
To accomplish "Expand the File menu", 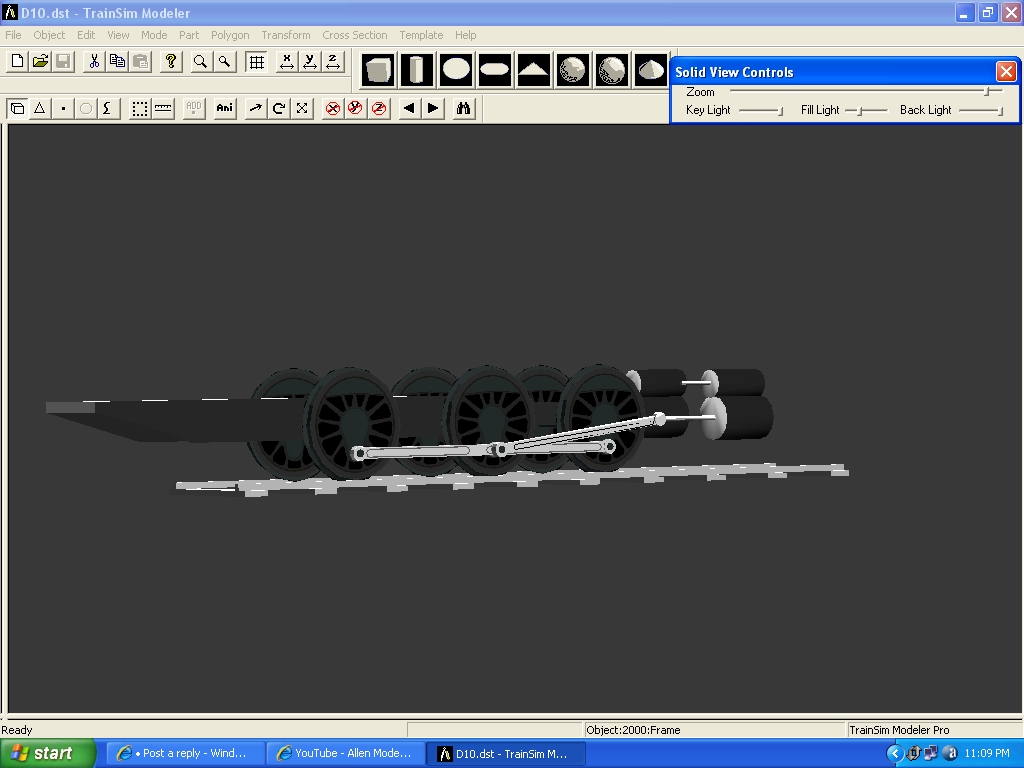I will pyautogui.click(x=13, y=35).
